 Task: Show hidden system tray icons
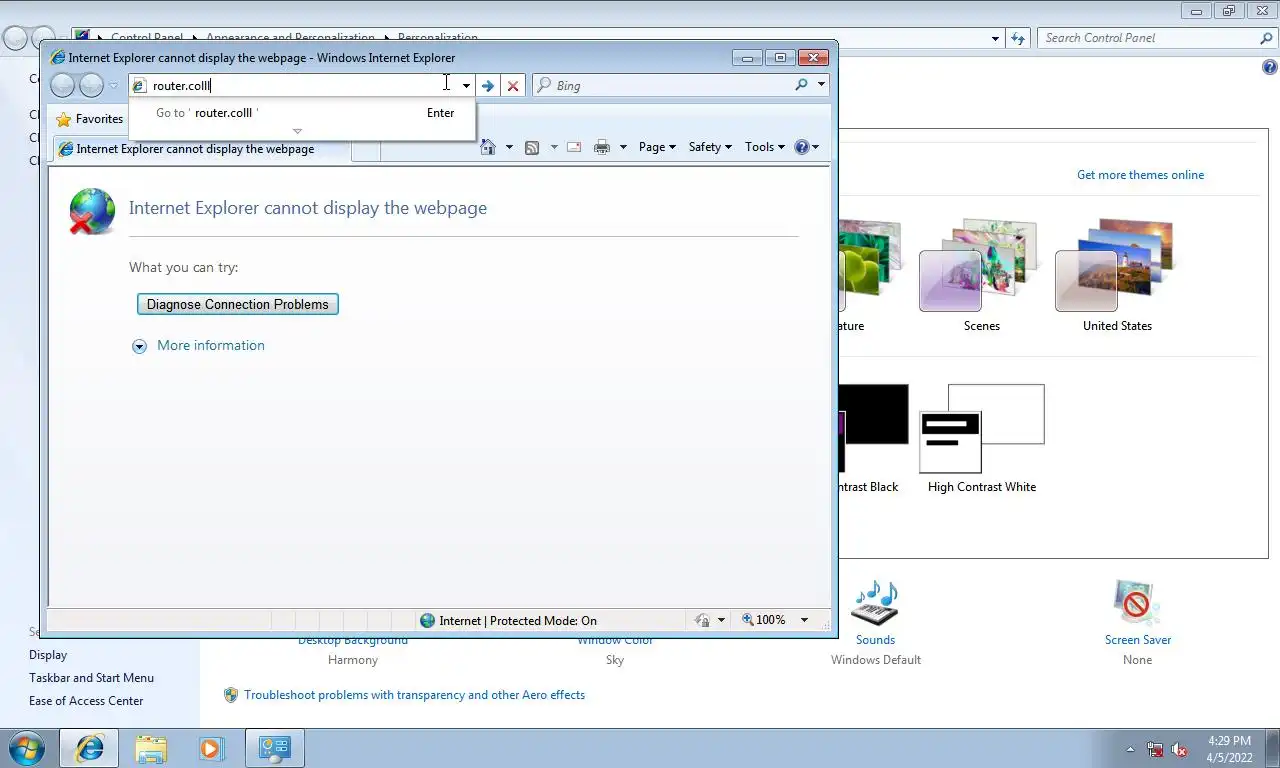[1131, 749]
